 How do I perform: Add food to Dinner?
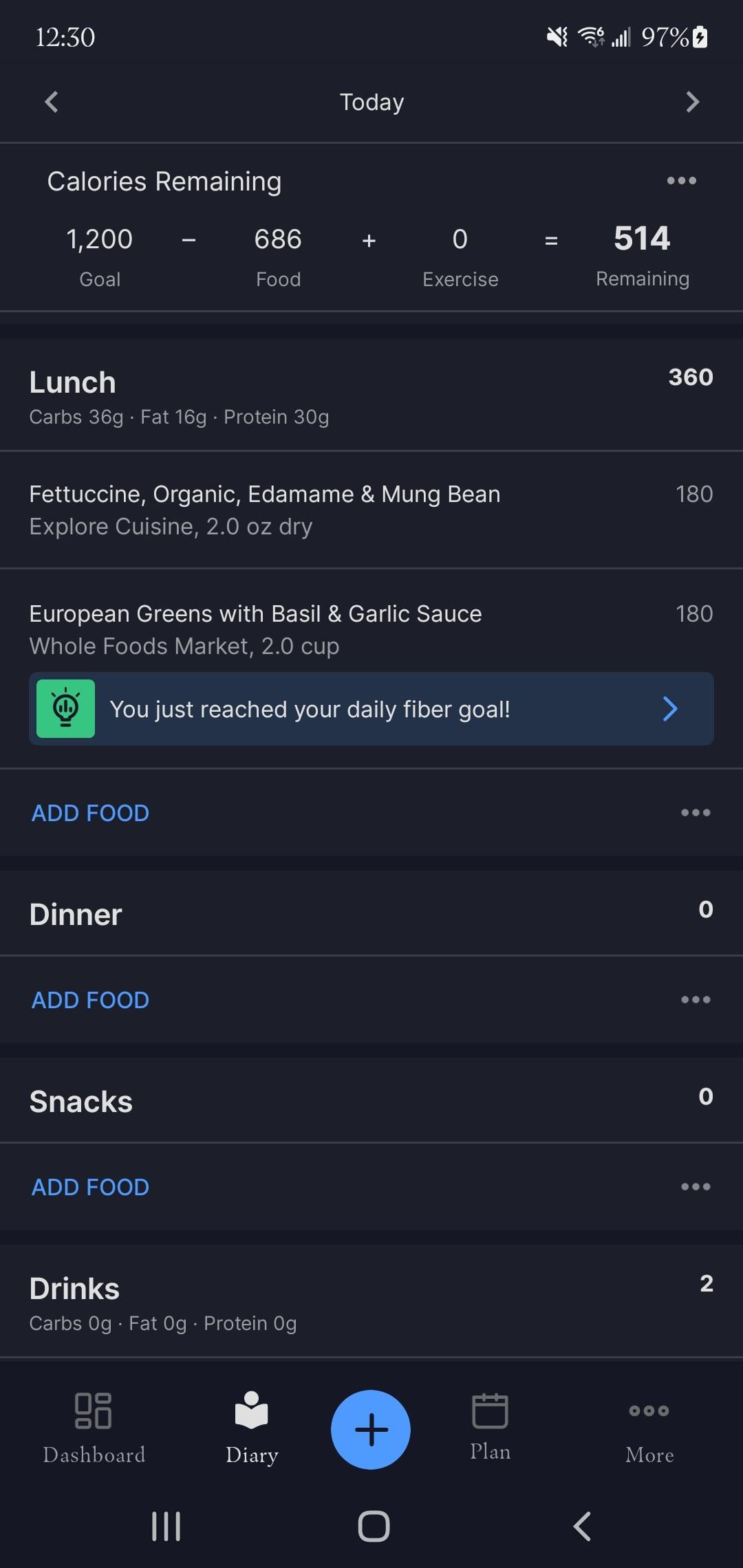[x=90, y=1000]
